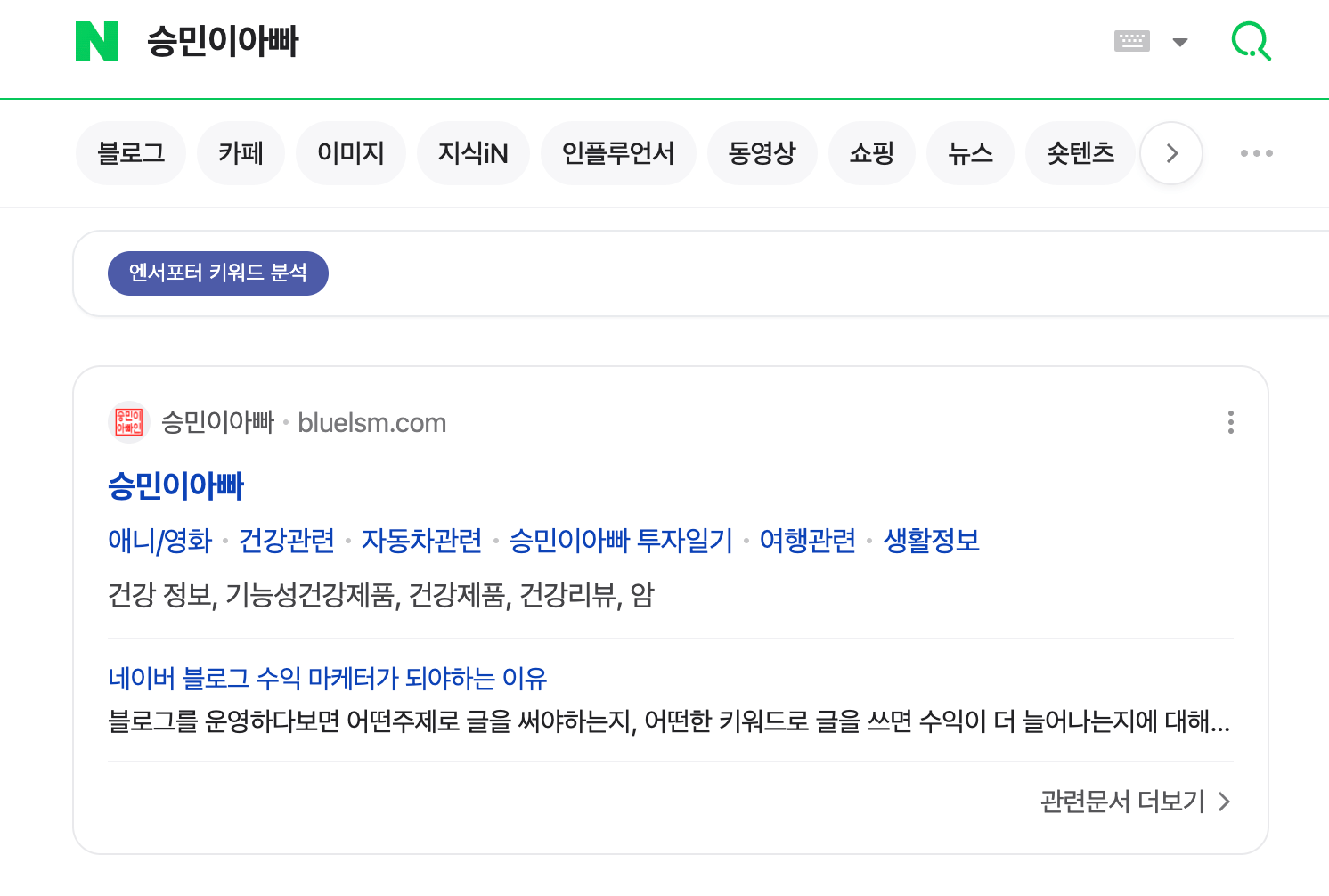
Task: Expand related documents via 관련문서 더보기
Action: tap(1122, 802)
